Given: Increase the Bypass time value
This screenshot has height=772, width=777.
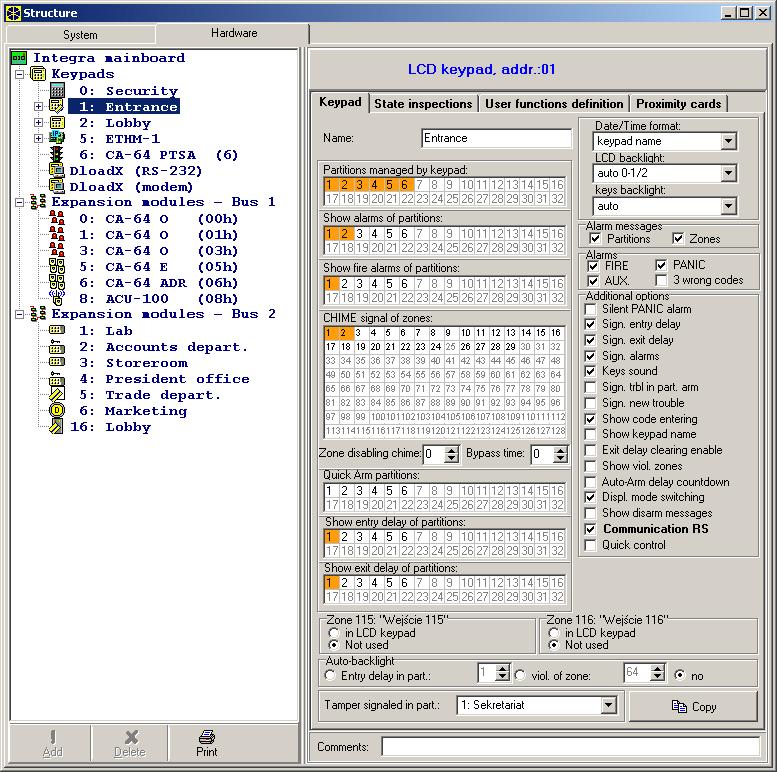Looking at the screenshot, I should tap(560, 450).
